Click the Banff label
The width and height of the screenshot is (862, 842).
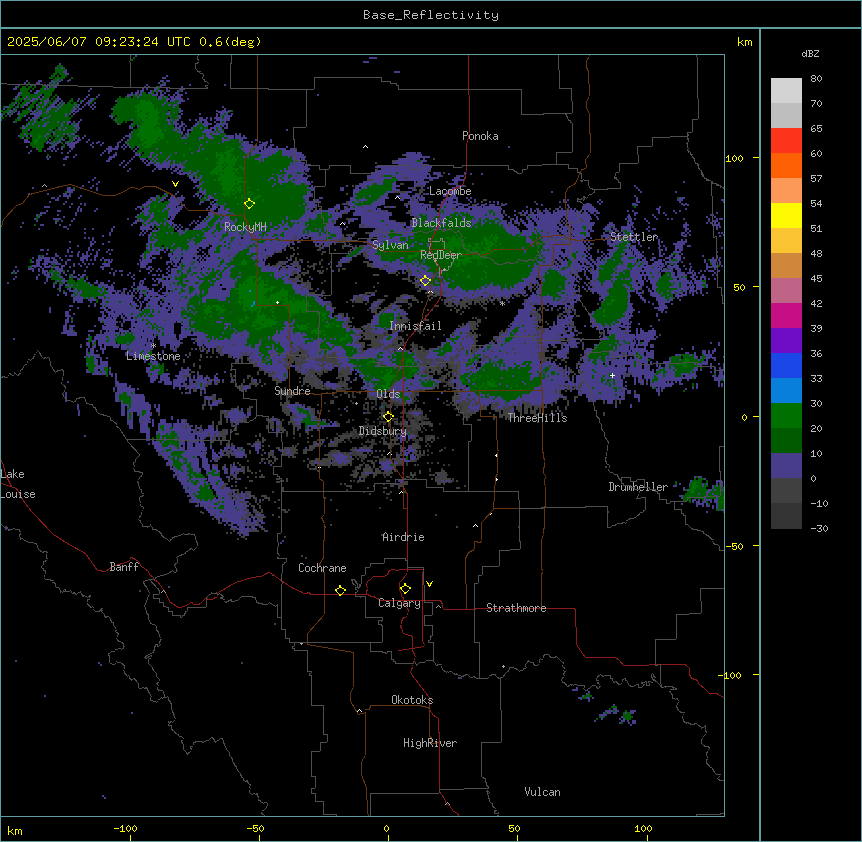pyautogui.click(x=124, y=567)
